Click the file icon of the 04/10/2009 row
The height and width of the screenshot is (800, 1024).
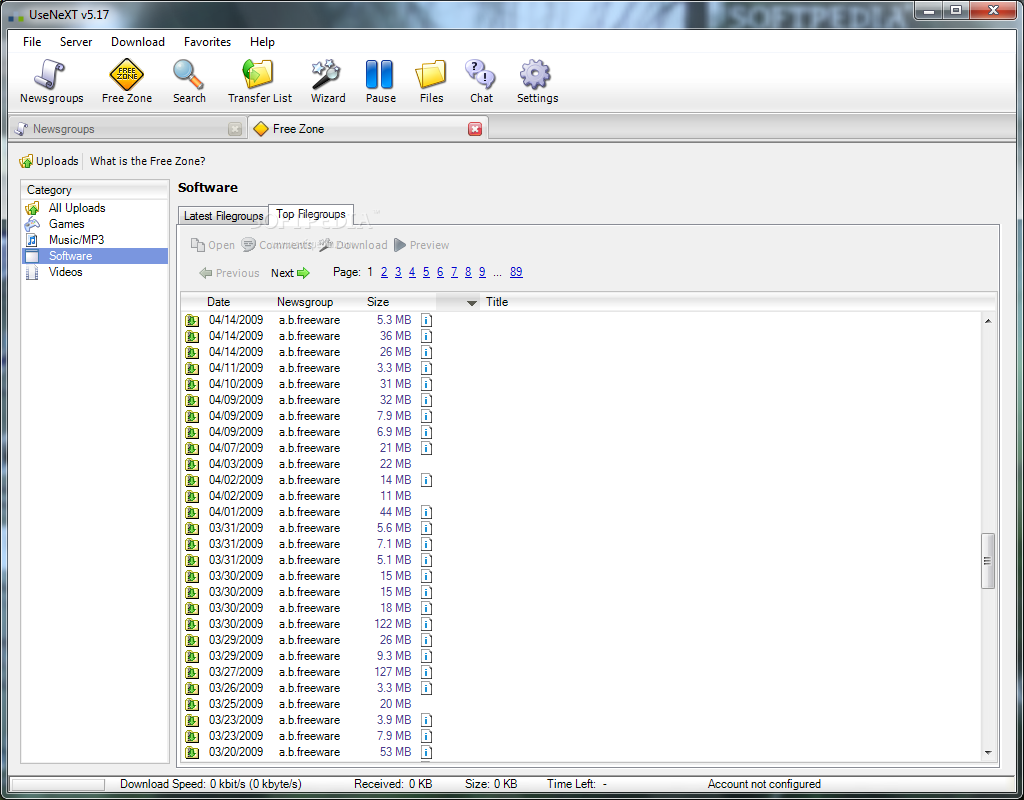[x=192, y=384]
